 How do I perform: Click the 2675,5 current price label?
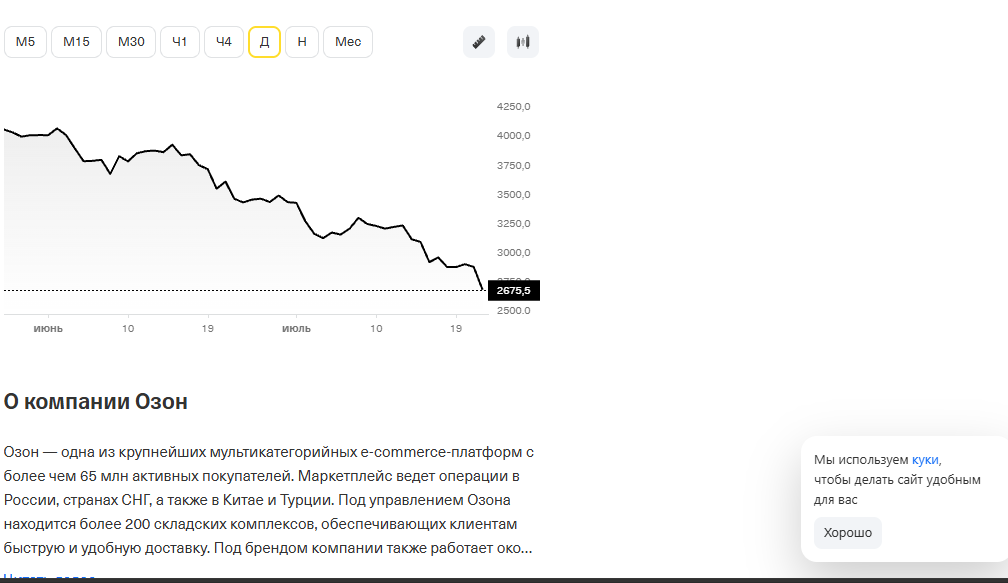(x=514, y=291)
